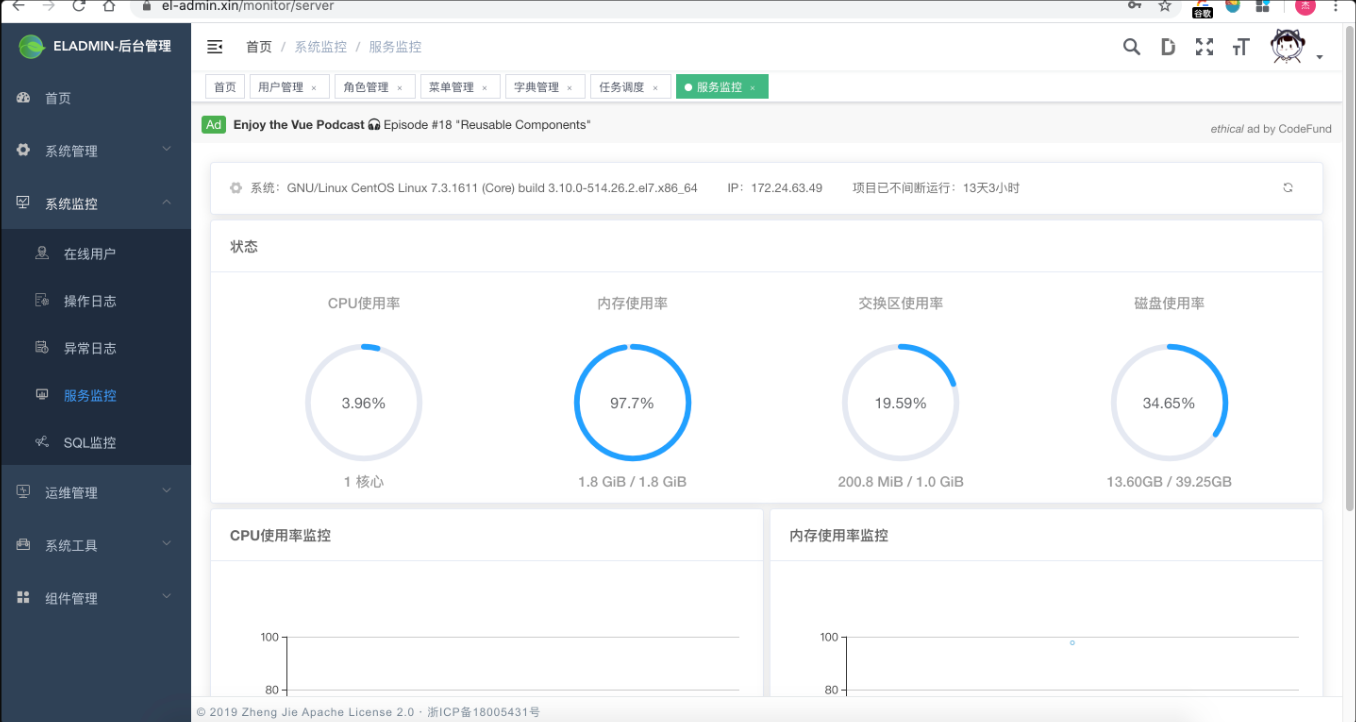
Task: Open the search icon in the header
Action: pyautogui.click(x=1131, y=46)
